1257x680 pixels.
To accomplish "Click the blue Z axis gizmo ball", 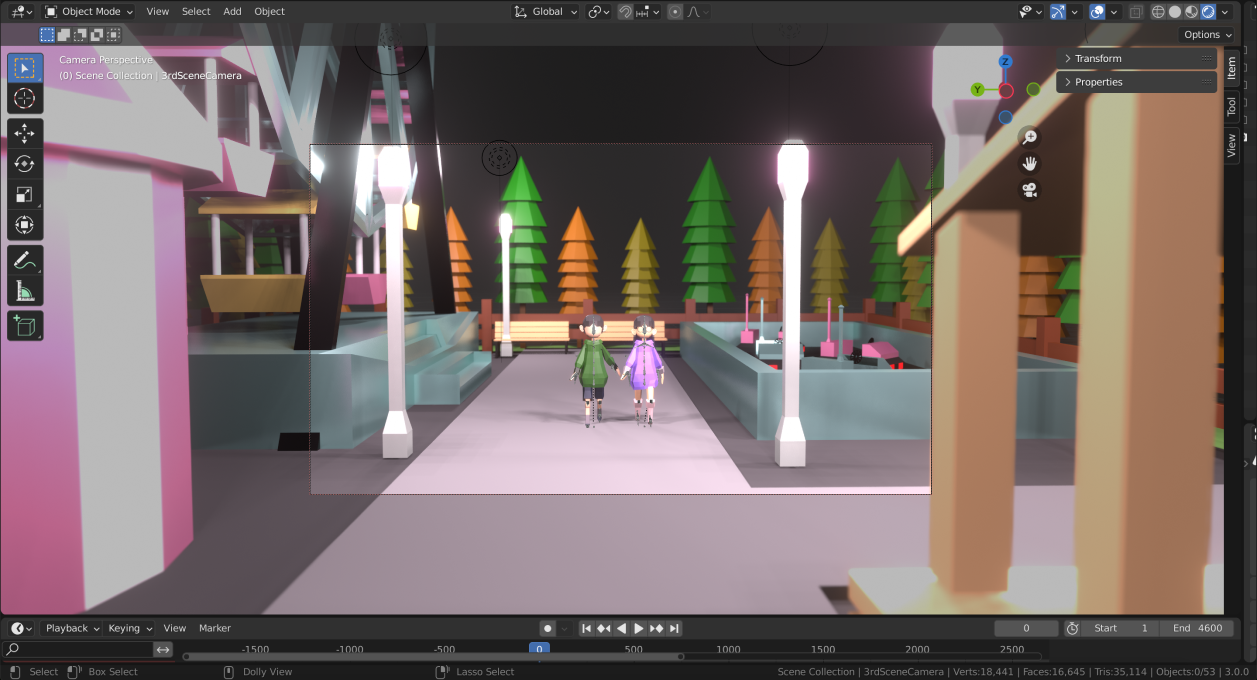I will pyautogui.click(x=1006, y=62).
